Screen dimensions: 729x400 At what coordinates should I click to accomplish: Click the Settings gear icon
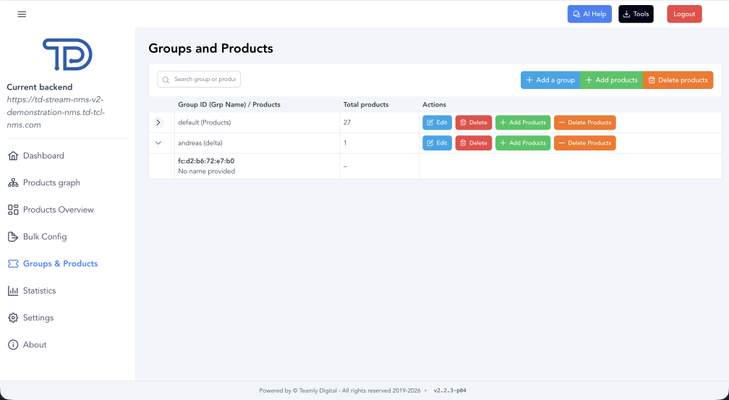[x=13, y=318]
